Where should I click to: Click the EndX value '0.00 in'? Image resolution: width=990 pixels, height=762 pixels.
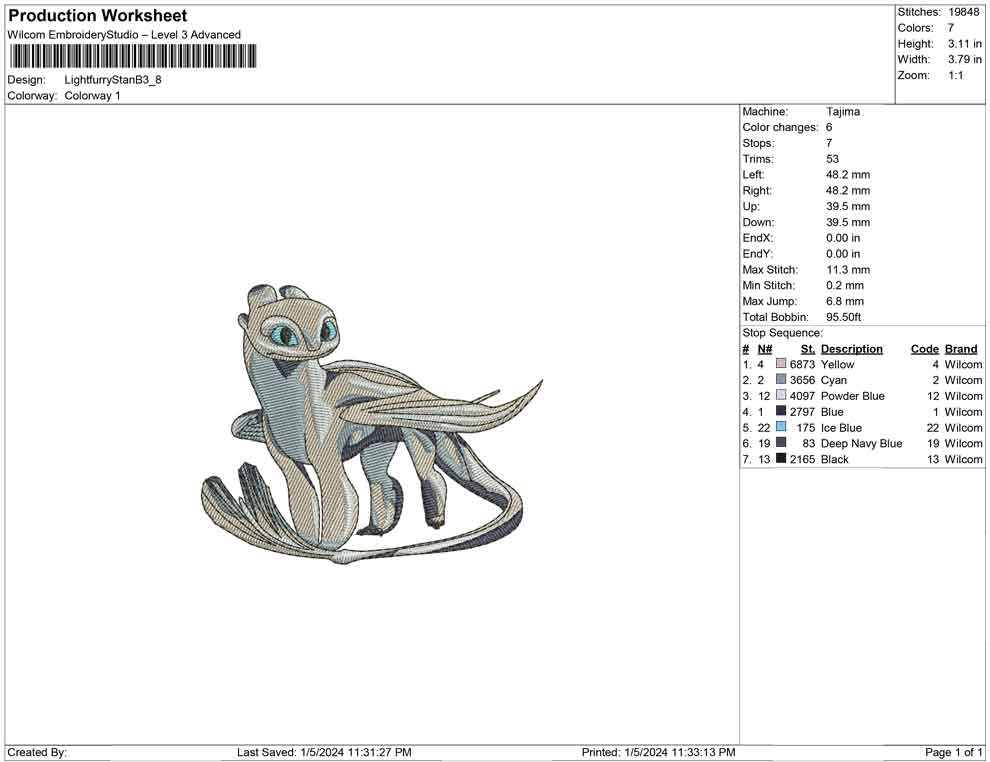click(843, 238)
